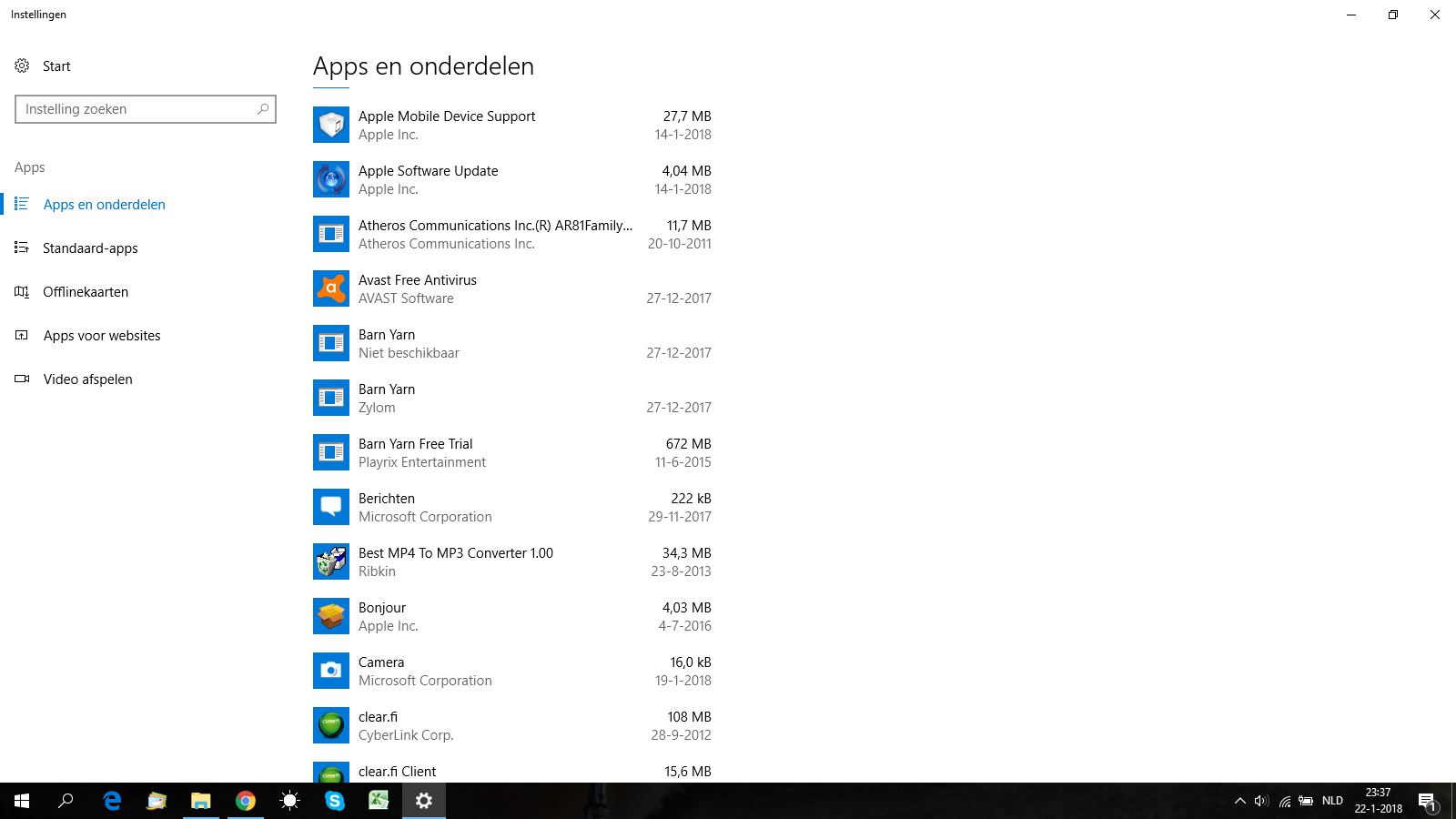Click the Atheros Communications app icon
The image size is (1456, 819).
(331, 234)
